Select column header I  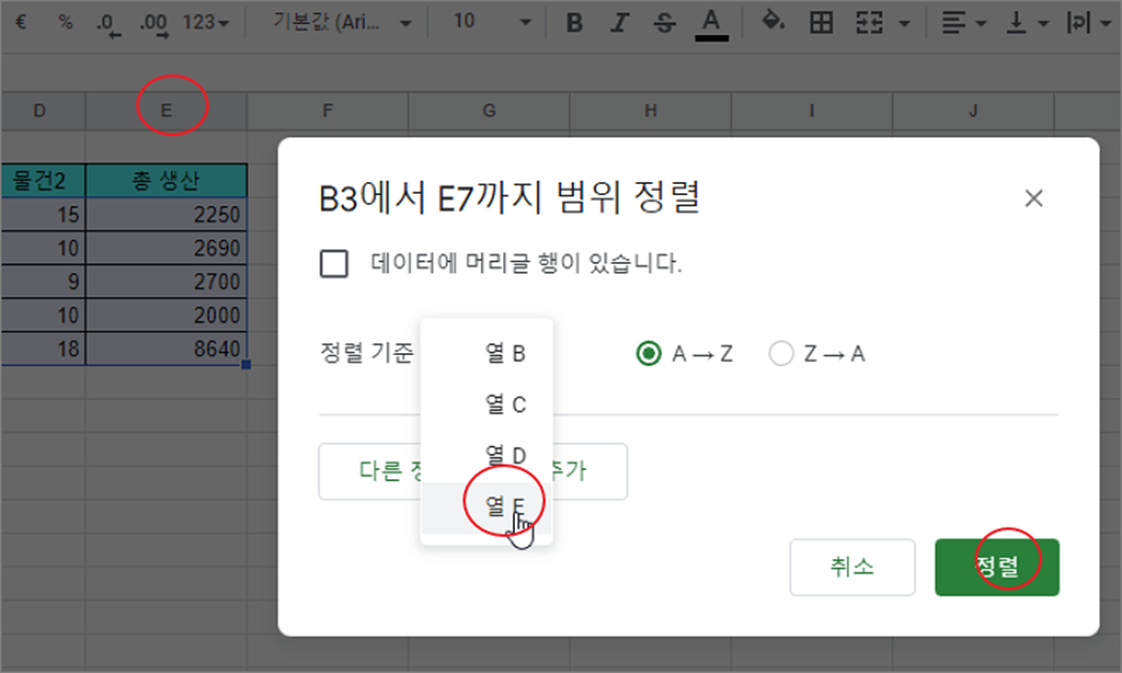pyautogui.click(x=811, y=111)
